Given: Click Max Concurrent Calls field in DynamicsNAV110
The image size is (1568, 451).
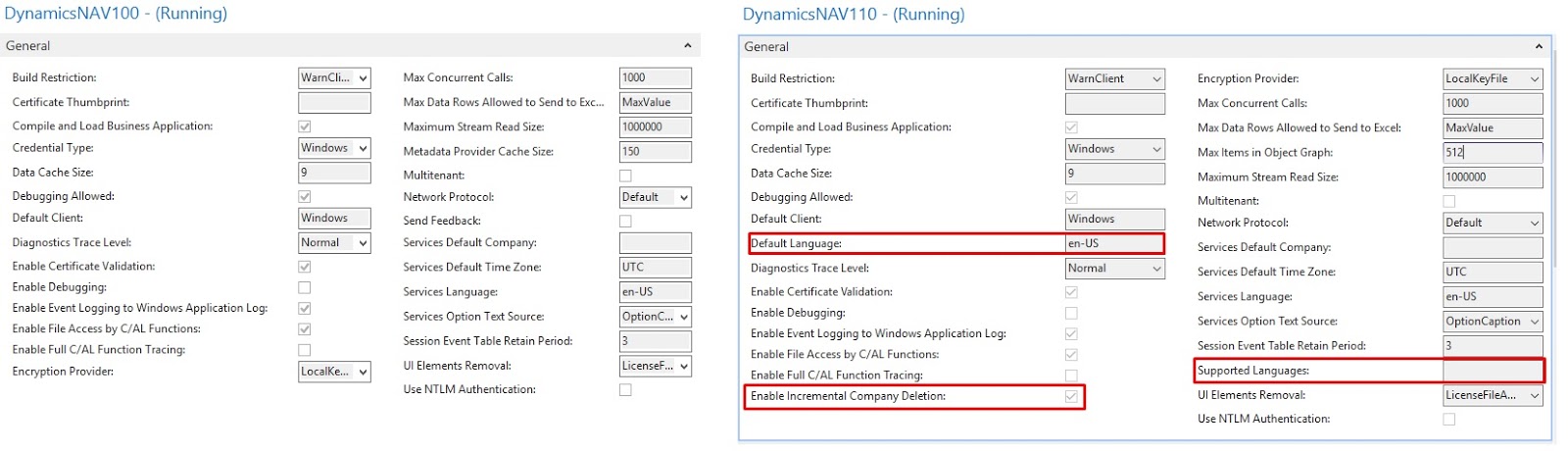Looking at the screenshot, I should point(1493,103).
